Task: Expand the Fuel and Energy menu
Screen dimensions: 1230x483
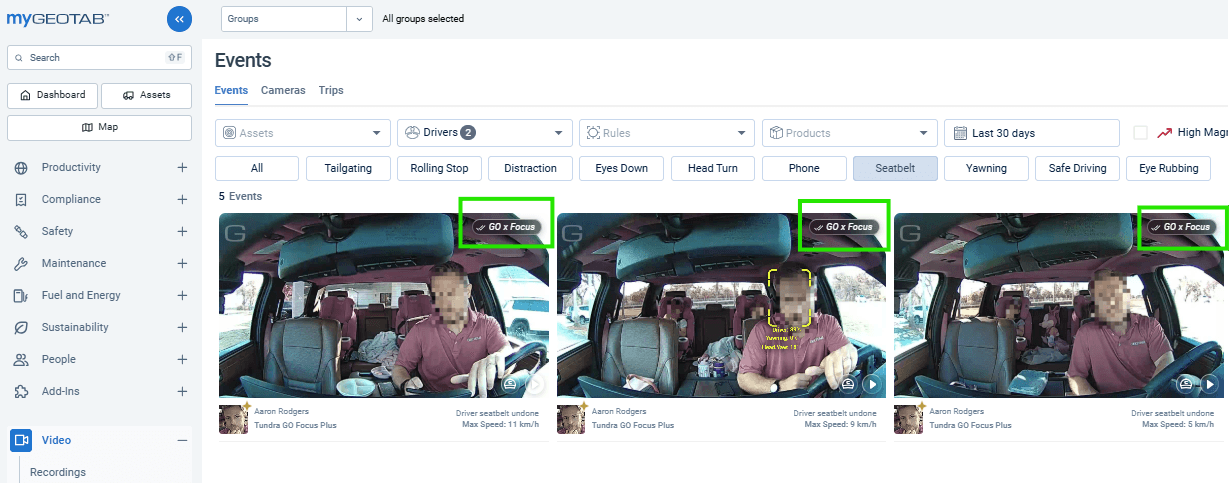Action: [182, 296]
